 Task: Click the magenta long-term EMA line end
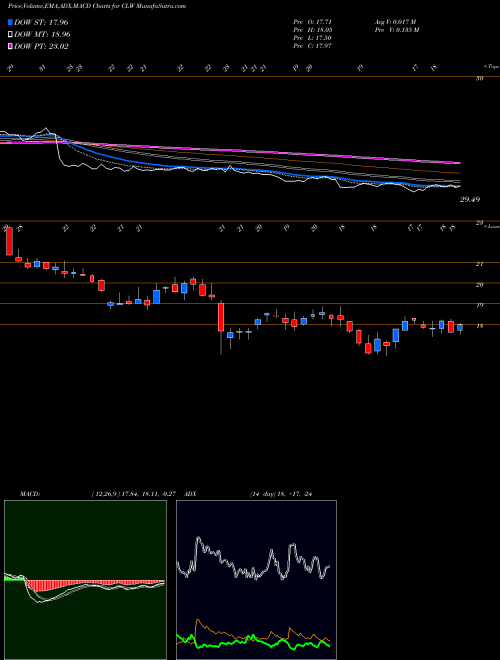458,162
